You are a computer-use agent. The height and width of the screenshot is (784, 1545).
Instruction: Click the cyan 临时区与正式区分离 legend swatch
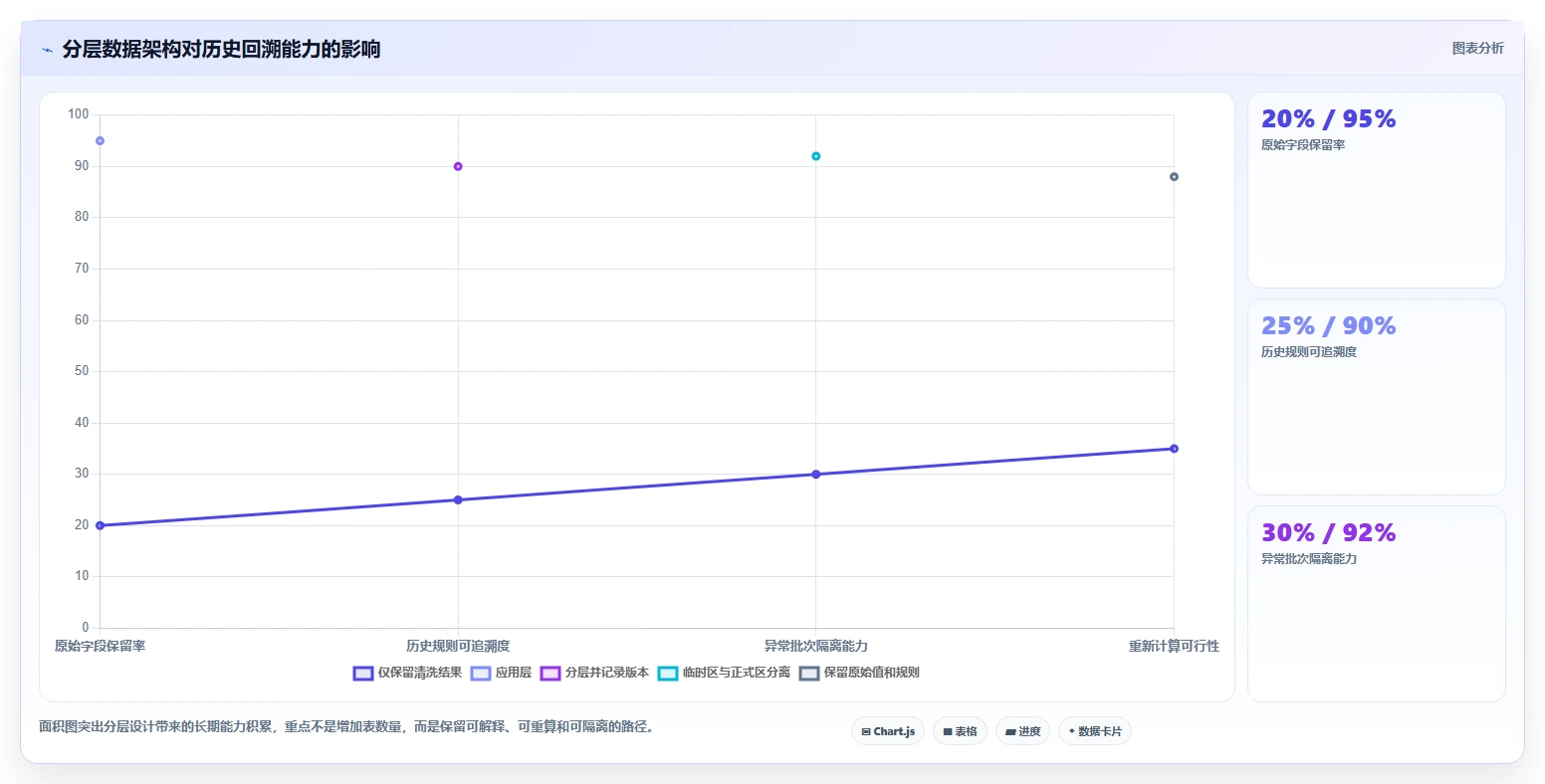[668, 674]
